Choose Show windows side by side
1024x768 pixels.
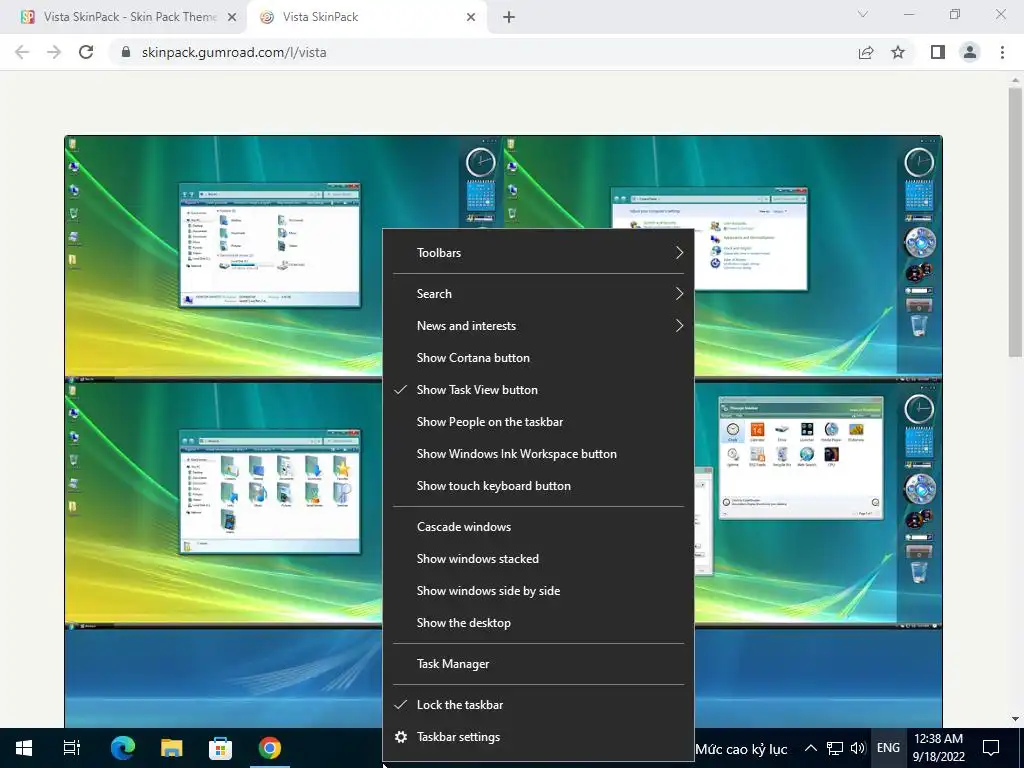pyautogui.click(x=538, y=591)
